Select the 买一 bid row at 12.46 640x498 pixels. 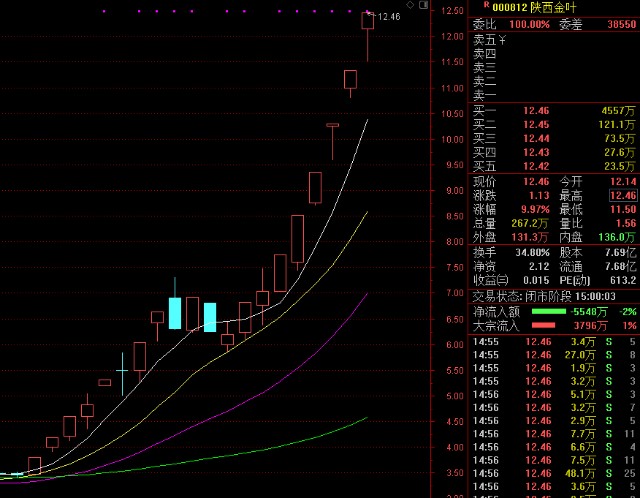click(554, 109)
